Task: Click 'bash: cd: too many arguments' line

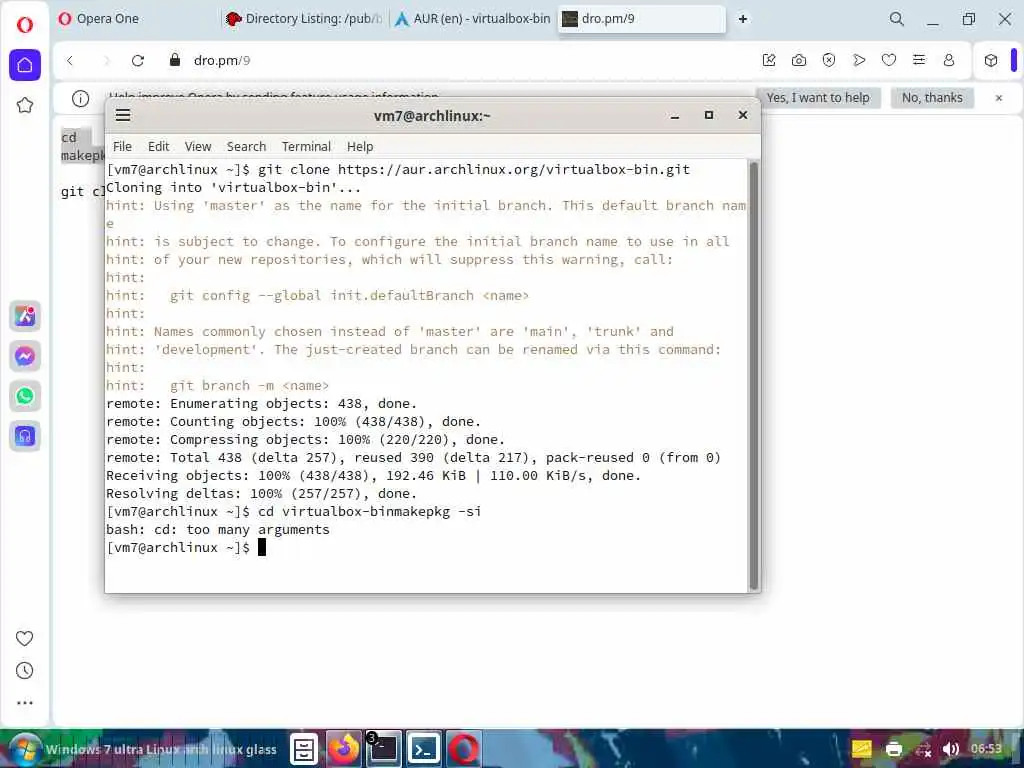Action: pos(217,530)
